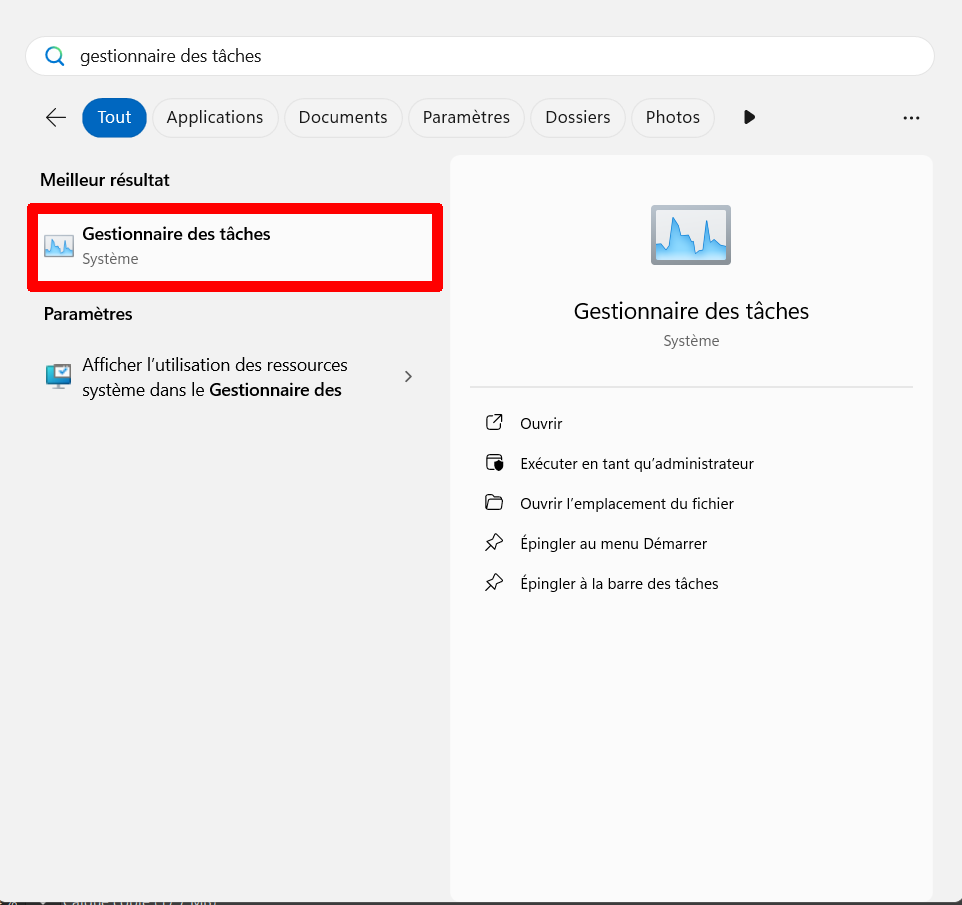Open the Gestionnaire des tâches best result
The image size is (962, 905).
[x=234, y=246]
